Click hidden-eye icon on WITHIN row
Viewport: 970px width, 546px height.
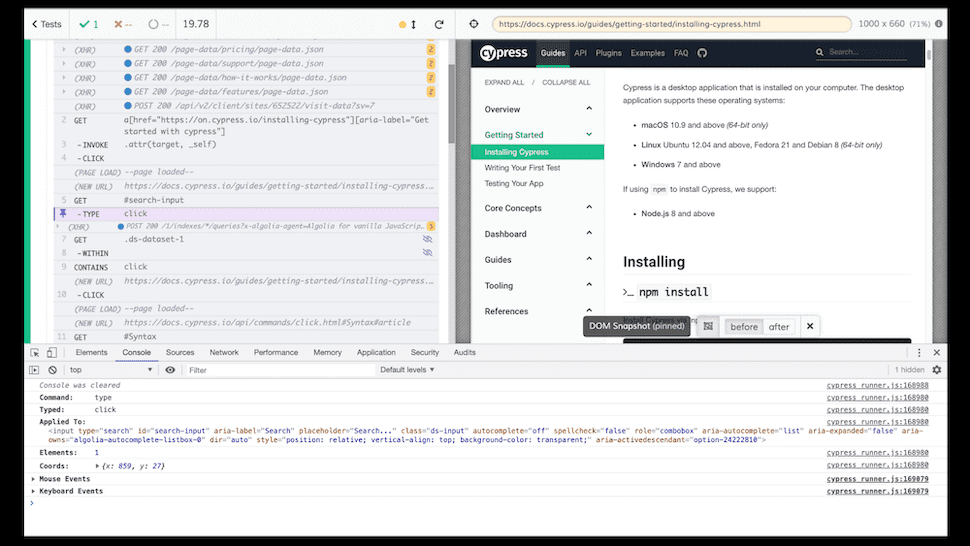(427, 253)
